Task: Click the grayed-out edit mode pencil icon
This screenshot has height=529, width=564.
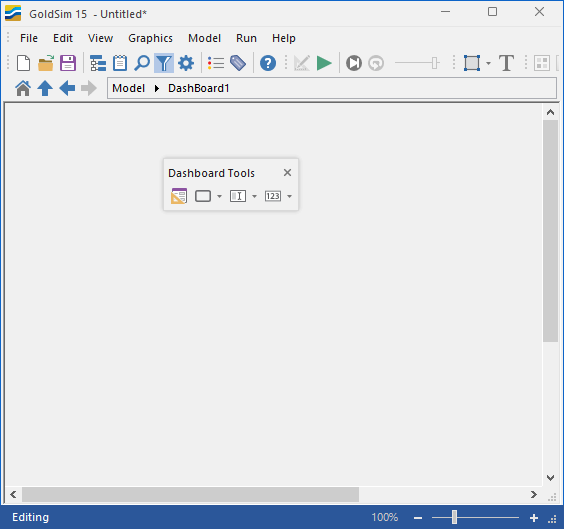Action: (301, 63)
